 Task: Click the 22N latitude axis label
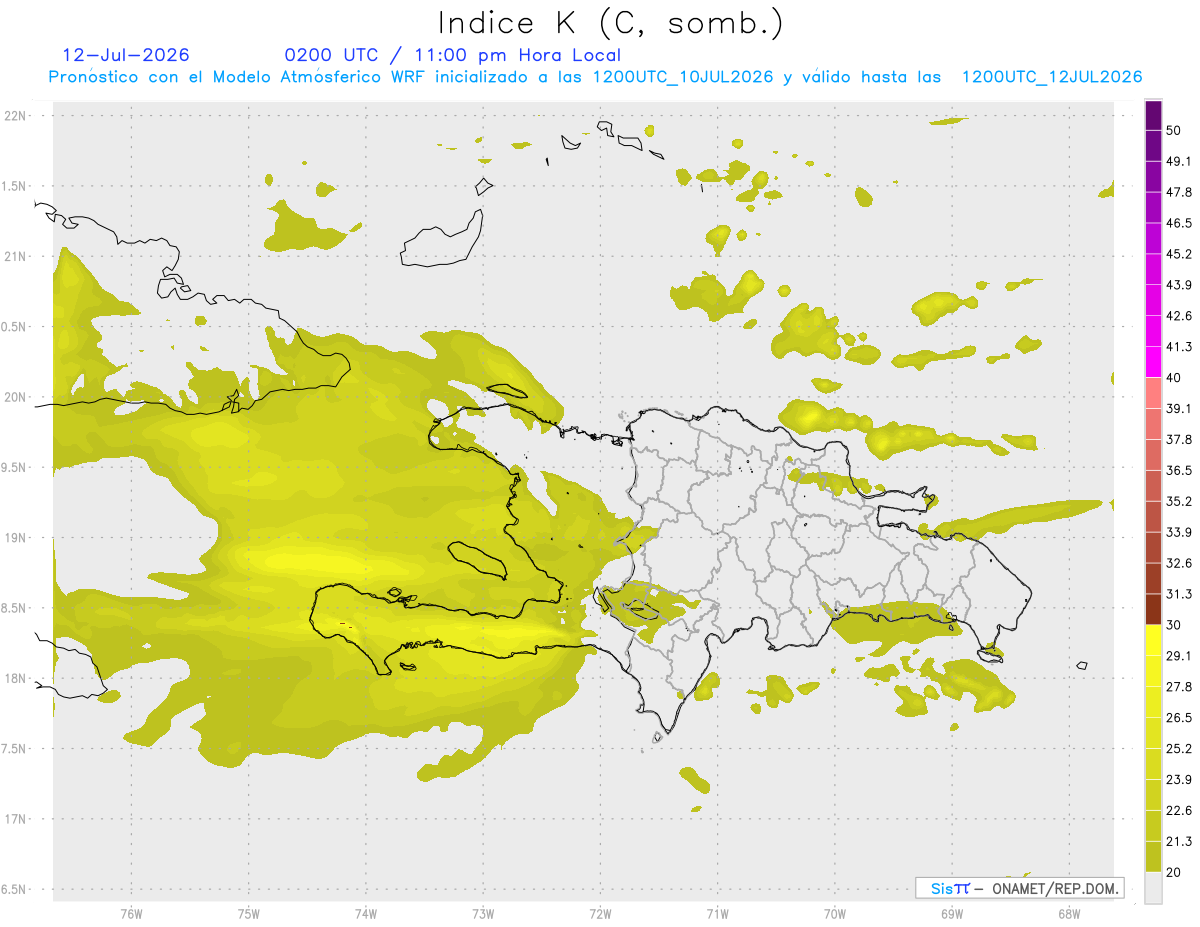tap(16, 116)
